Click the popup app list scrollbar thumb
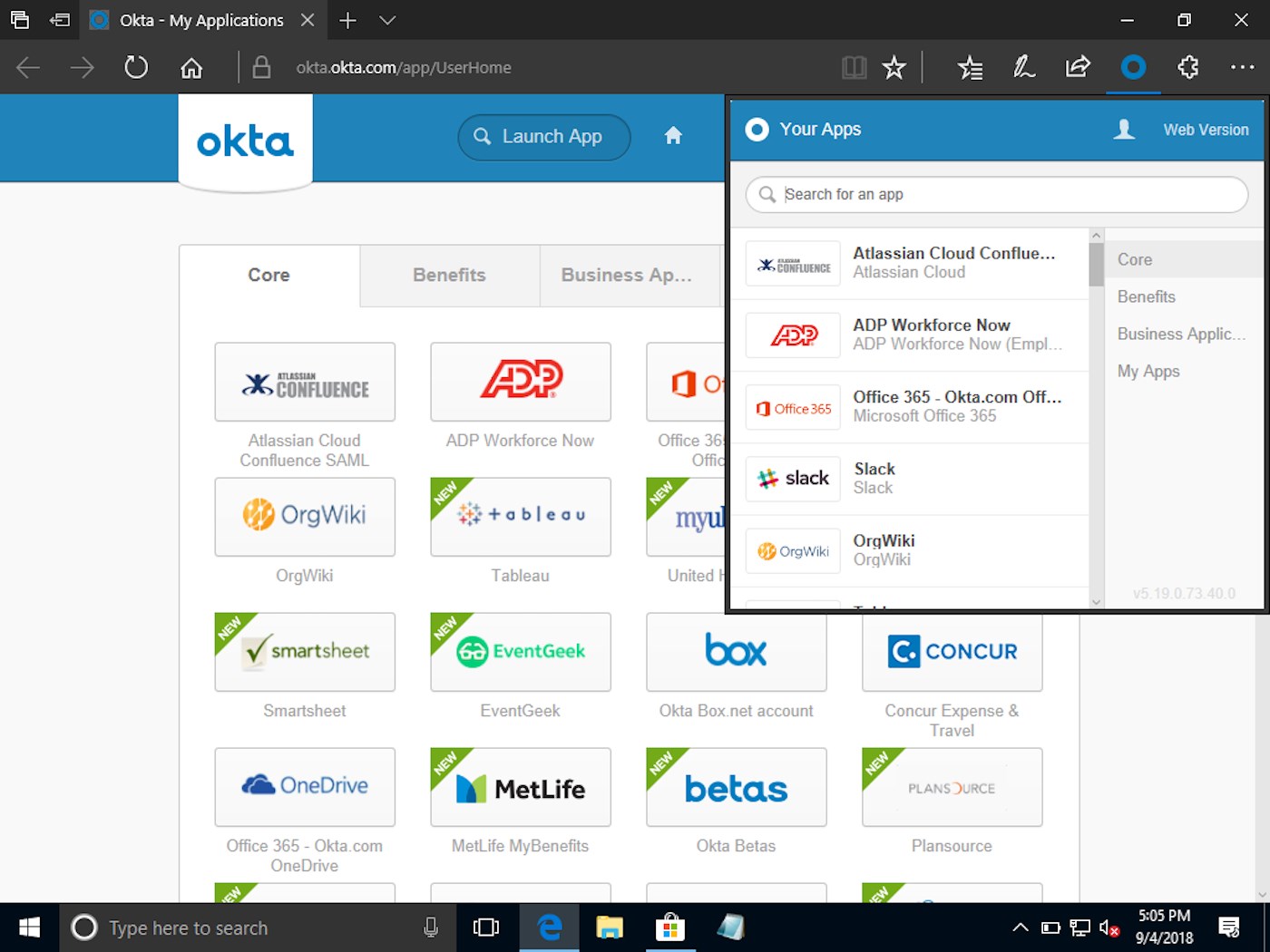1270x952 pixels. [1097, 264]
